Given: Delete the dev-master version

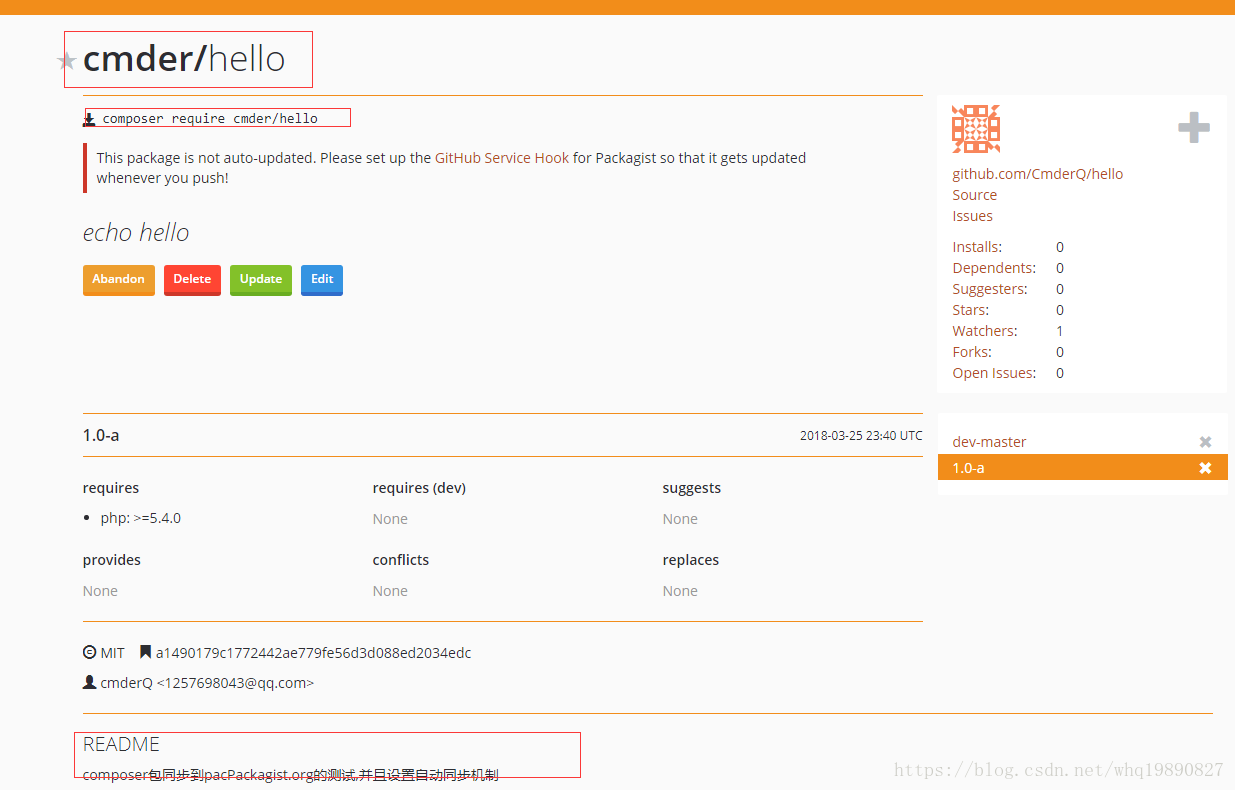Looking at the screenshot, I should point(1205,441).
